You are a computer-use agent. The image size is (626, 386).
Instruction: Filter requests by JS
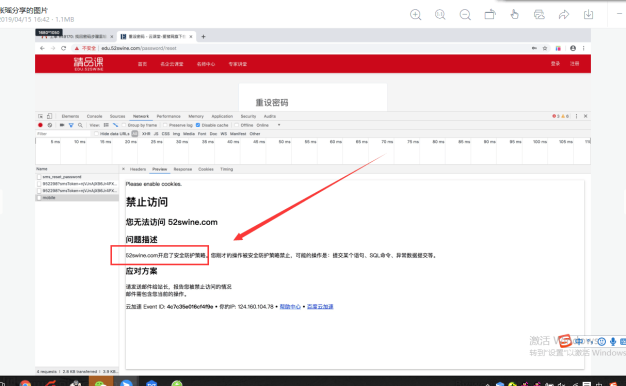156,134
